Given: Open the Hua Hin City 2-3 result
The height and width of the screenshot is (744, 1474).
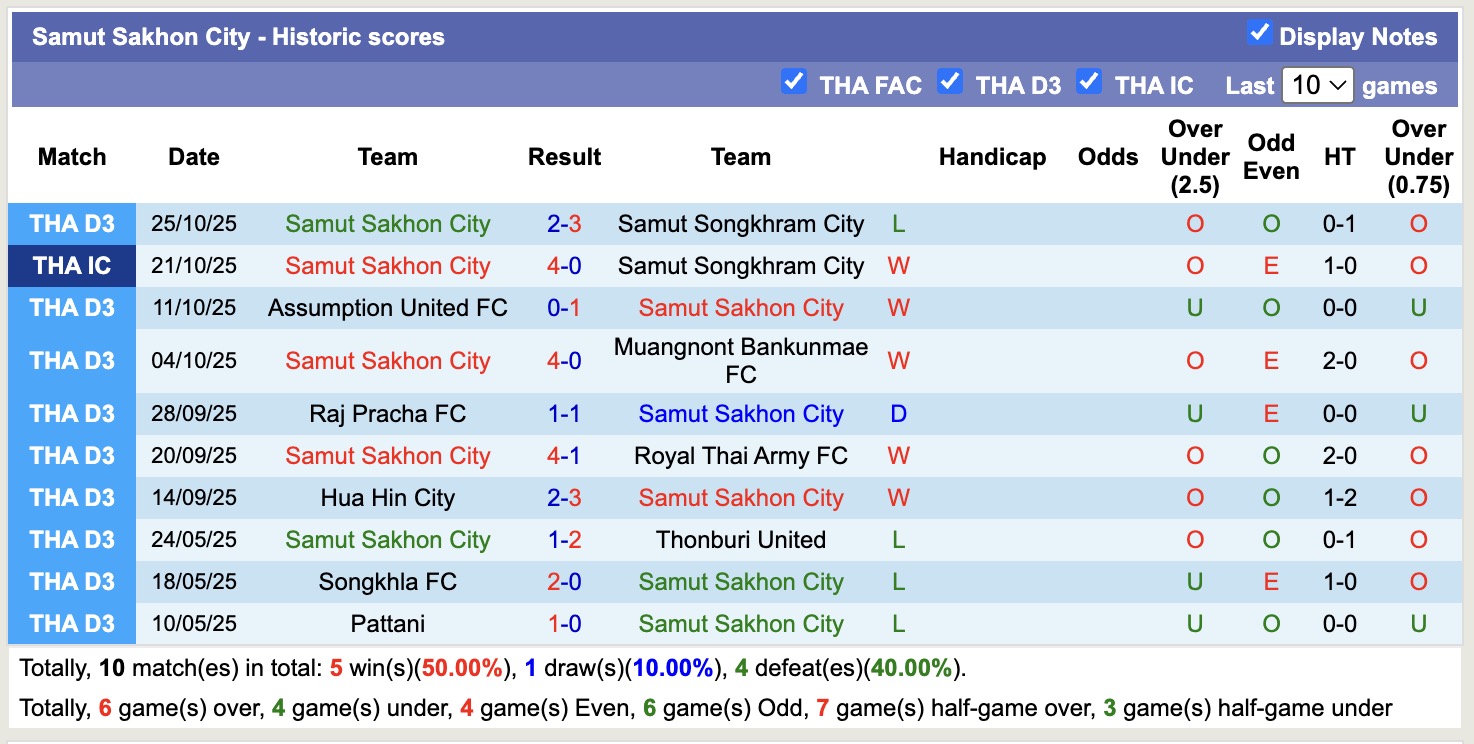Looking at the screenshot, I should tap(565, 497).
